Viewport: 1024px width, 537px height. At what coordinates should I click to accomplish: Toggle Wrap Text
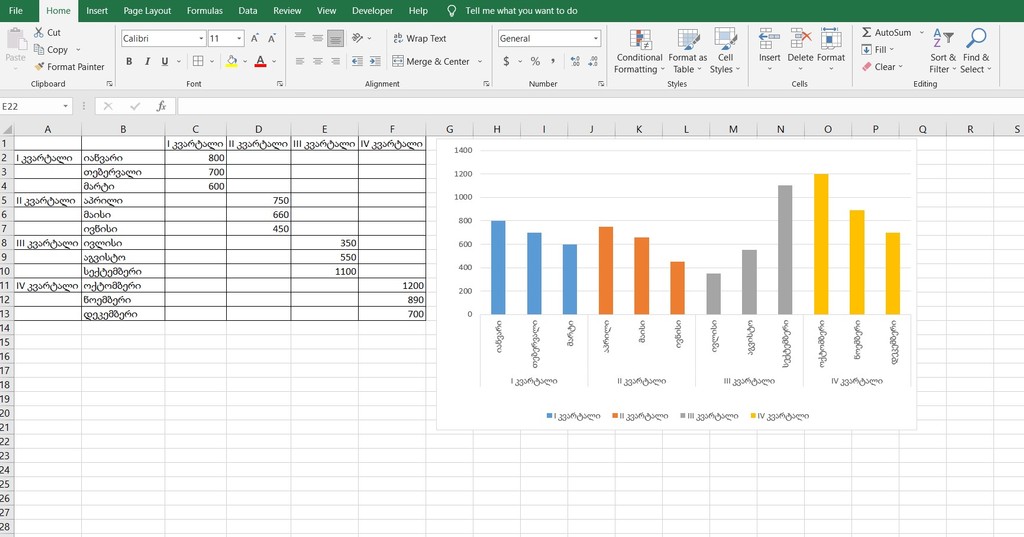(420, 39)
